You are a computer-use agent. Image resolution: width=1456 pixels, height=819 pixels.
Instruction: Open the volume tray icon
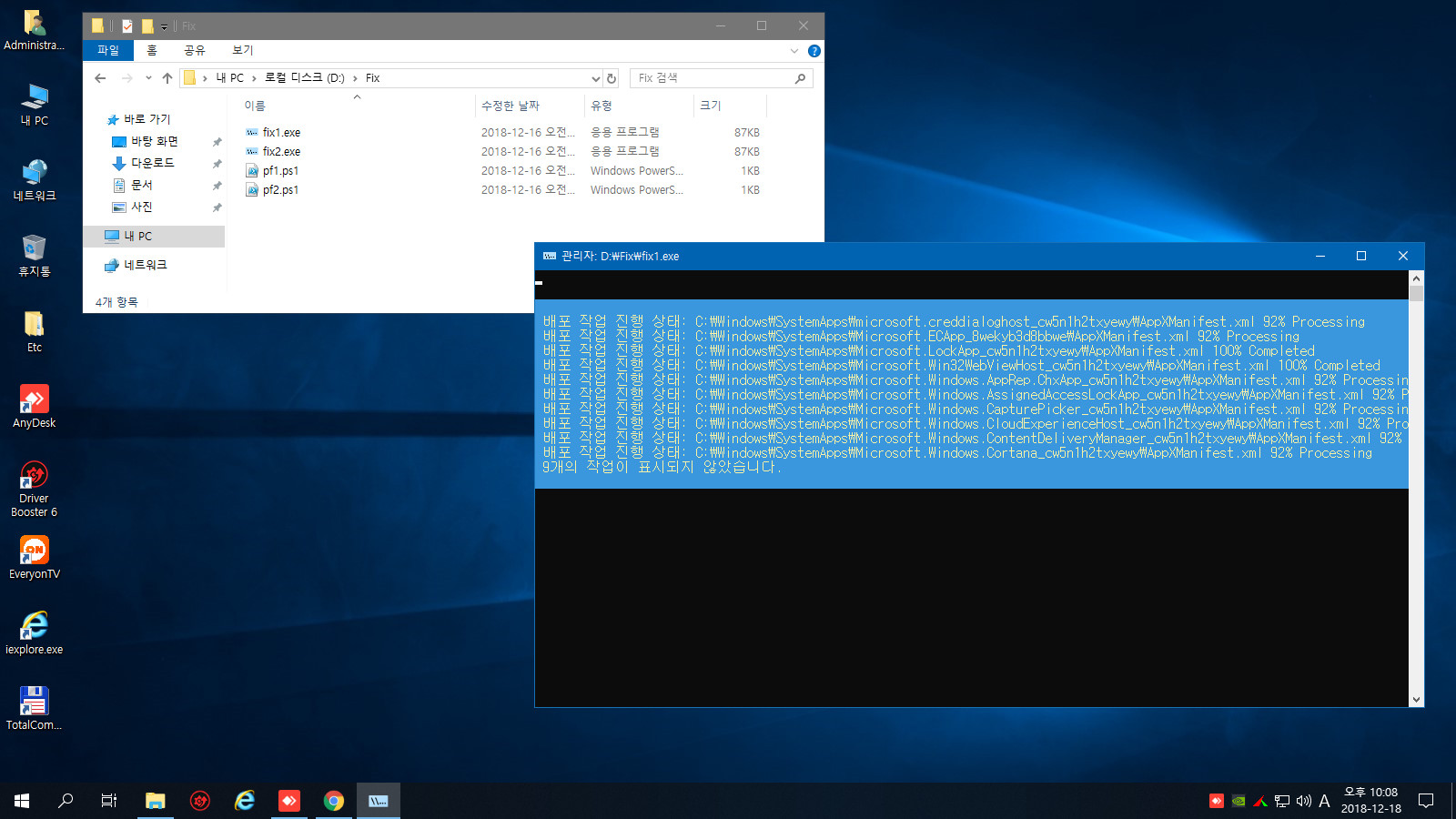pos(1303,801)
